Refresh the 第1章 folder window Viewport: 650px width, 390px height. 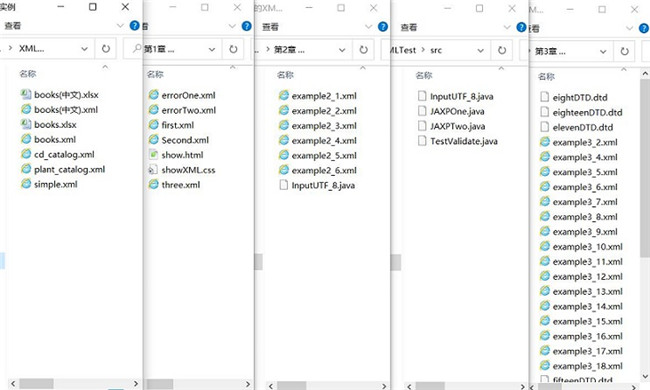click(233, 49)
